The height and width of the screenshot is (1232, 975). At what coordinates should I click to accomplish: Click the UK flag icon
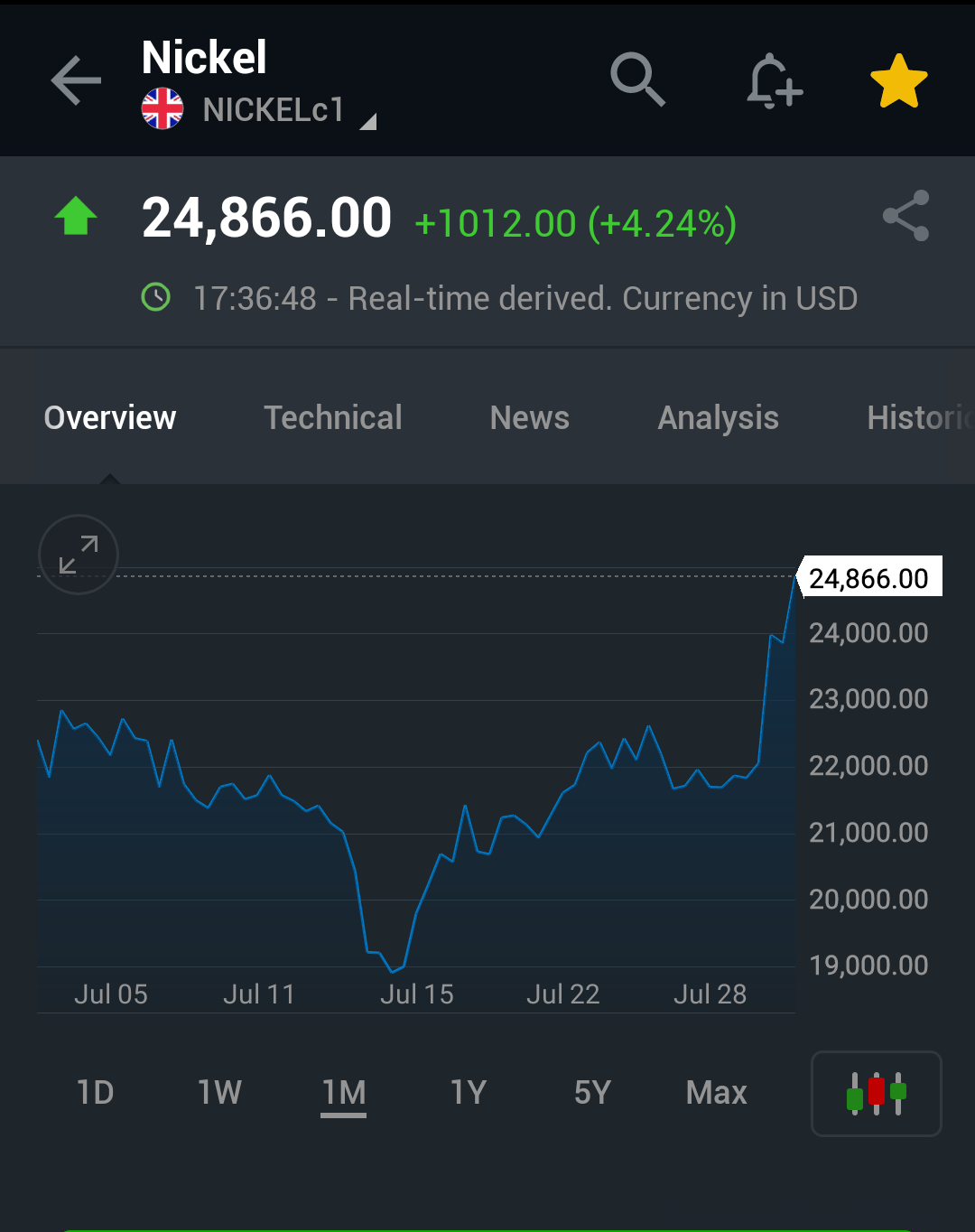pos(162,109)
